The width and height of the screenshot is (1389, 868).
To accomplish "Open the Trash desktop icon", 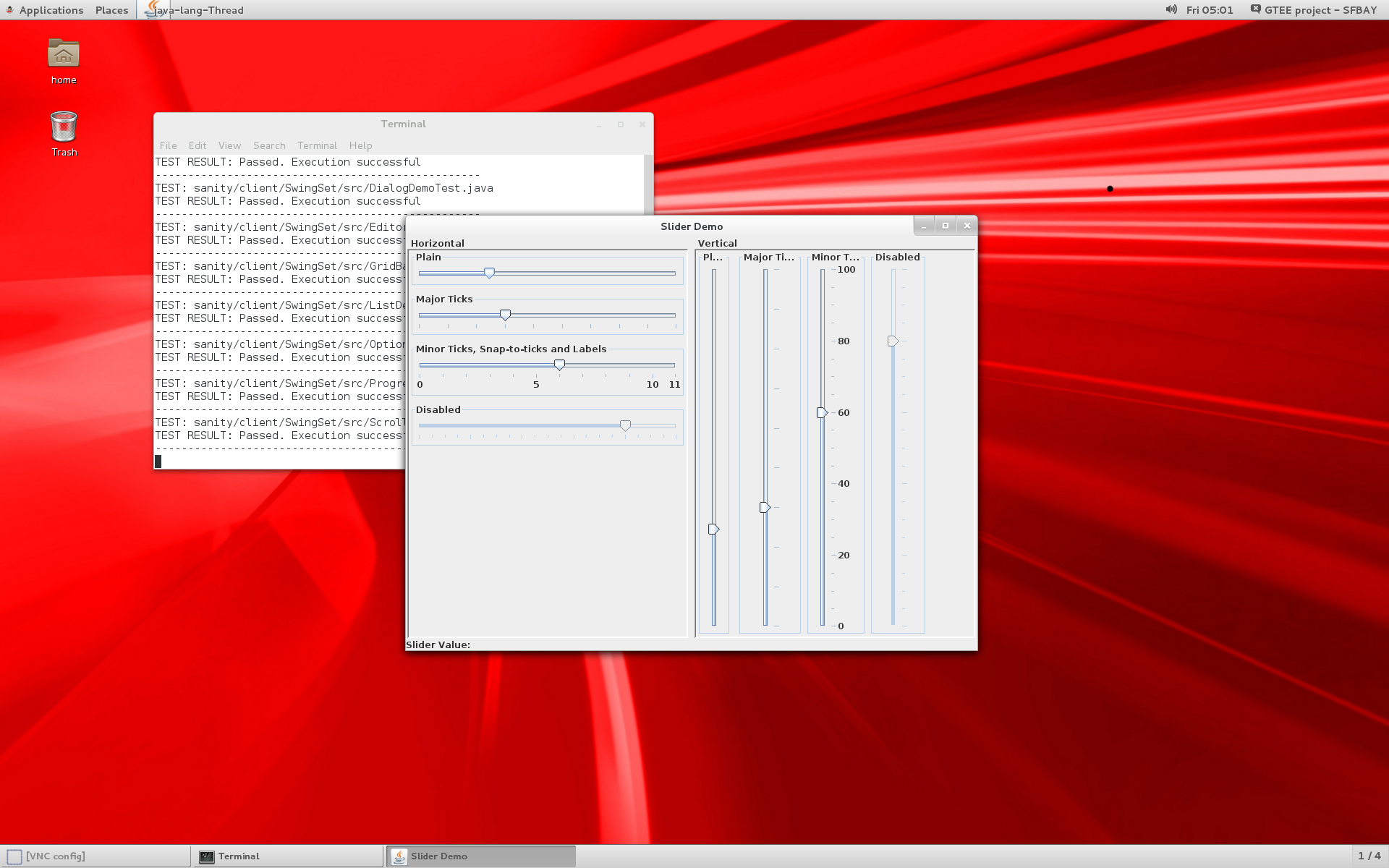I will pos(64,127).
